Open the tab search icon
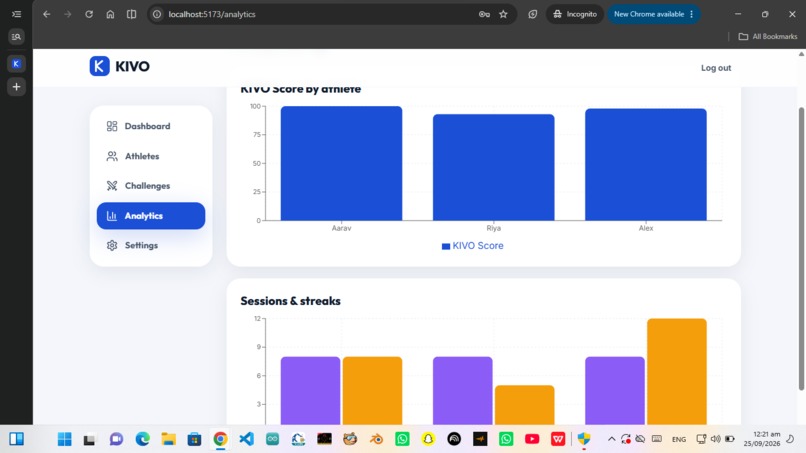Screen dimensions: 806x453 16,37
